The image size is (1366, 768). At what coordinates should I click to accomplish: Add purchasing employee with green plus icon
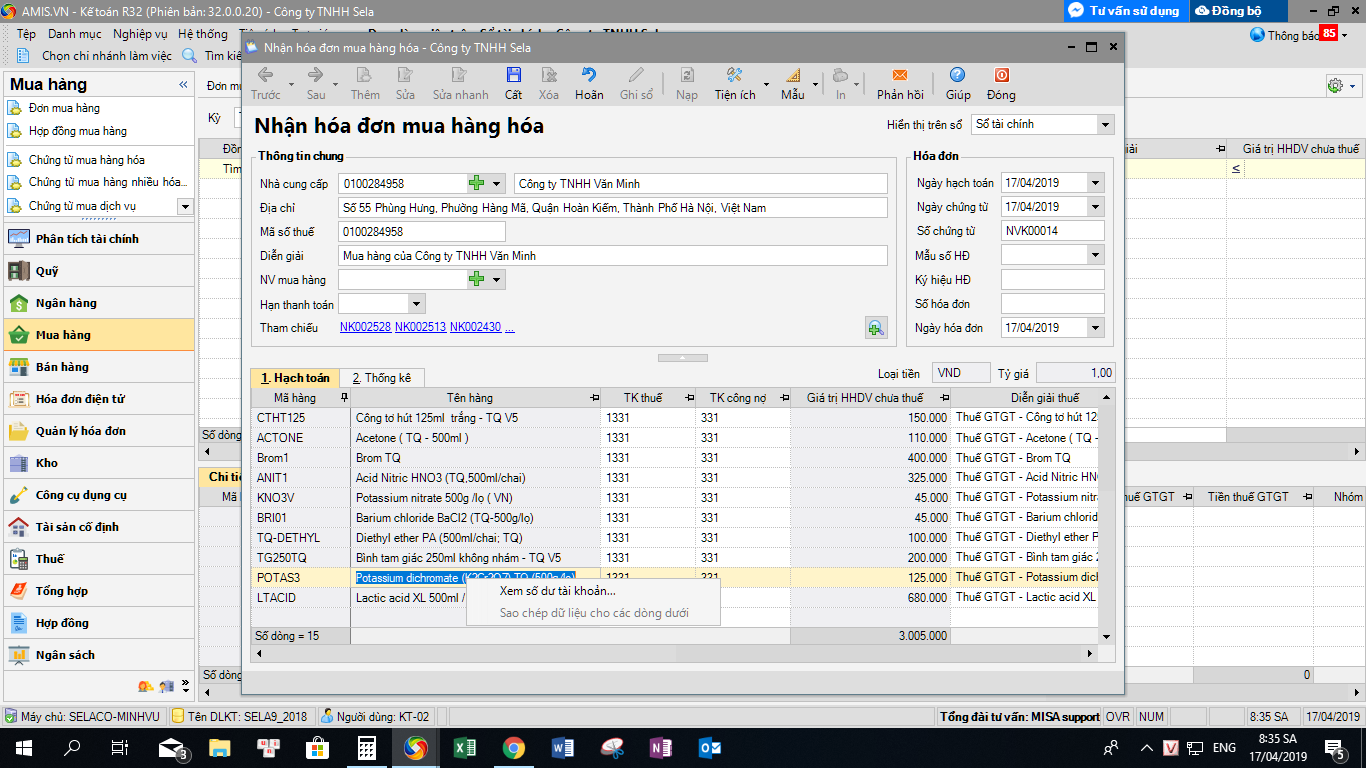[x=476, y=280]
